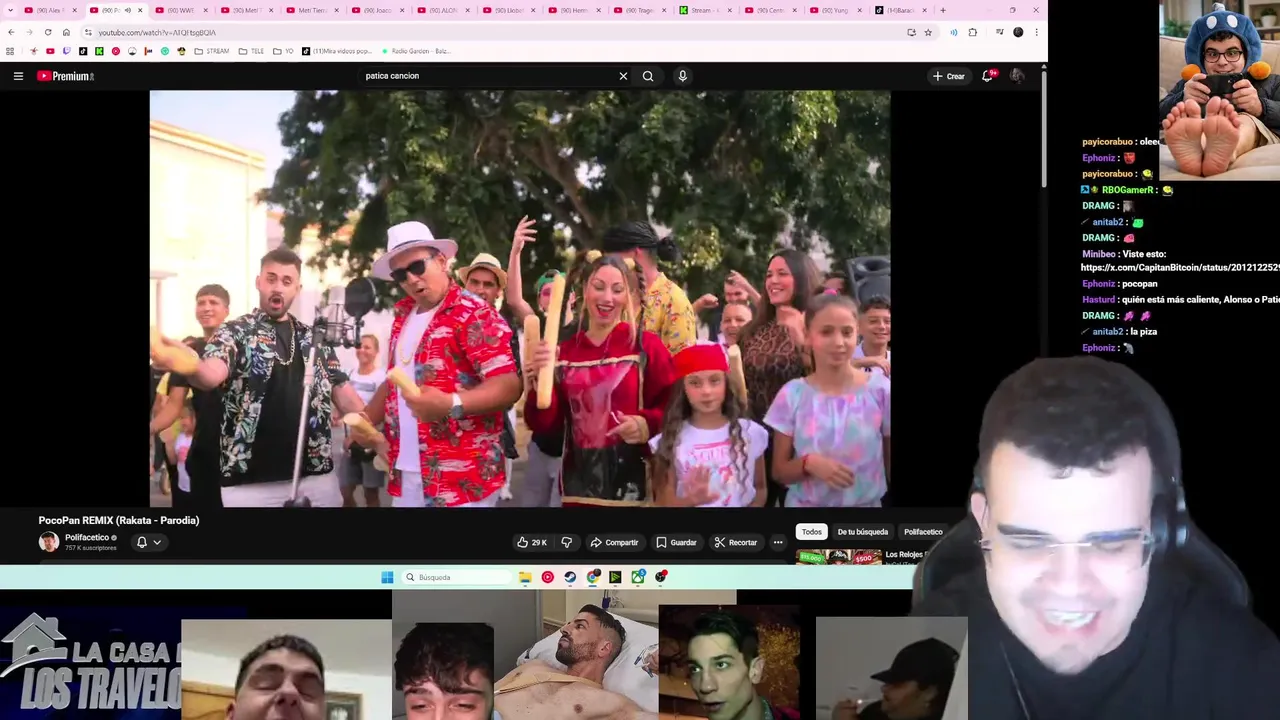
Task: Open the YO bookmarks folder
Action: tap(281, 51)
